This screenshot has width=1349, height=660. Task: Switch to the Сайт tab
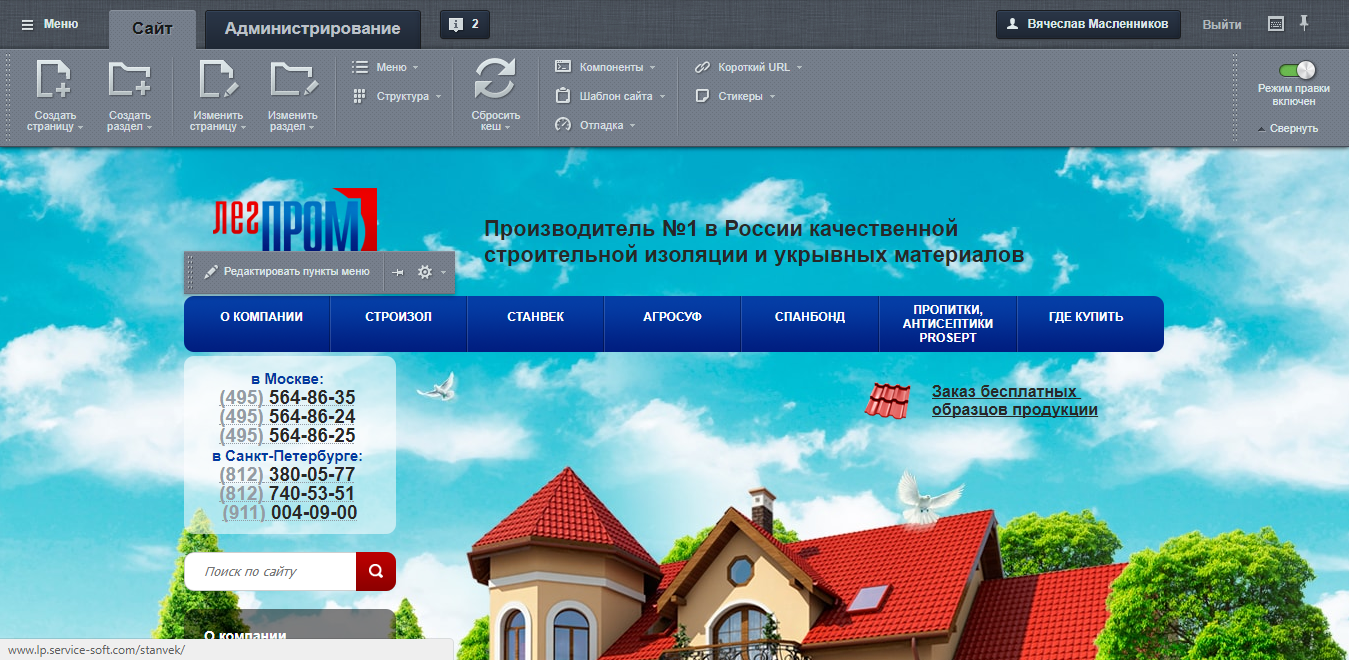(x=152, y=28)
